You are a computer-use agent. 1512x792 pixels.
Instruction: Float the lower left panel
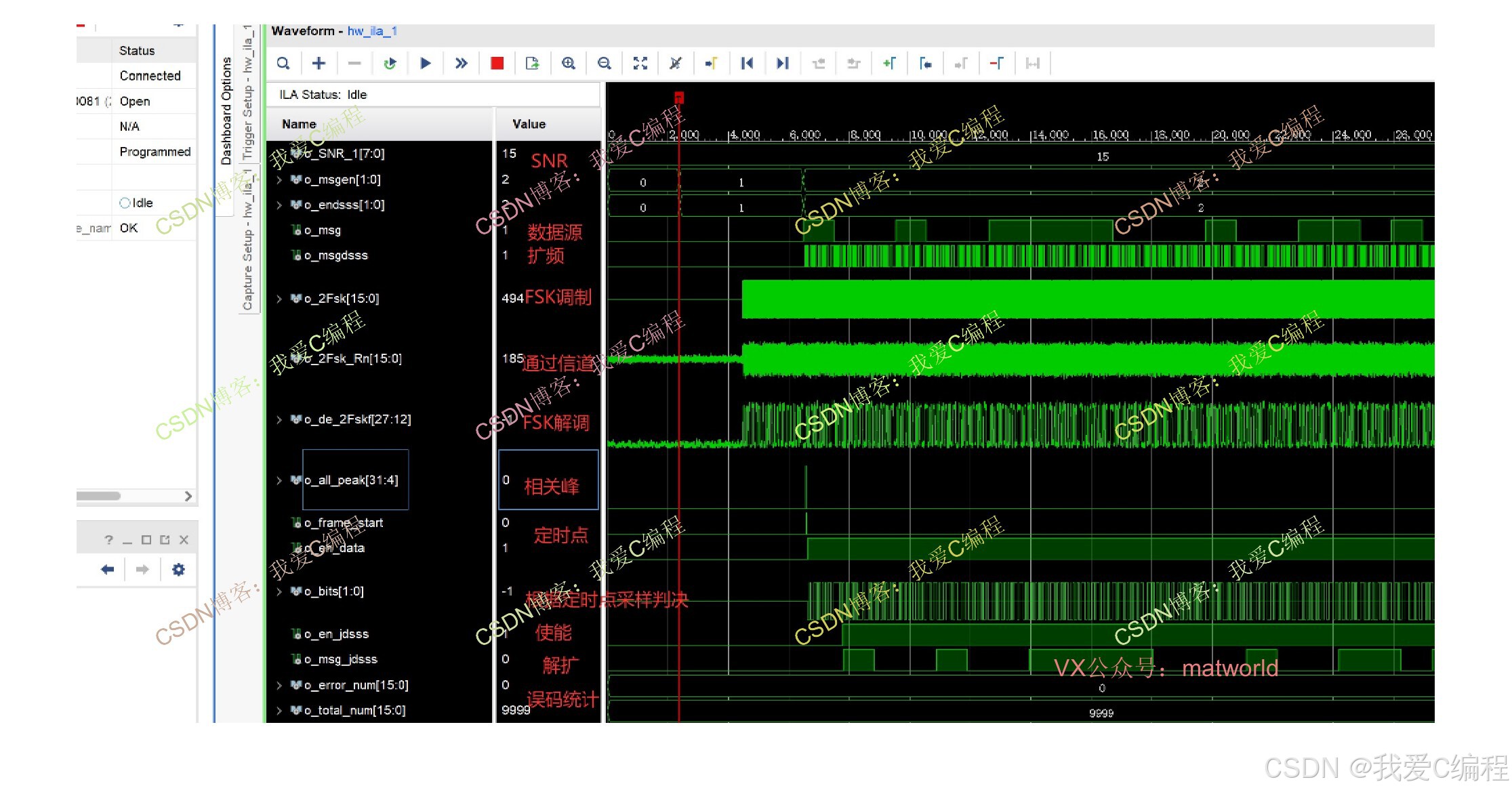[x=165, y=540]
